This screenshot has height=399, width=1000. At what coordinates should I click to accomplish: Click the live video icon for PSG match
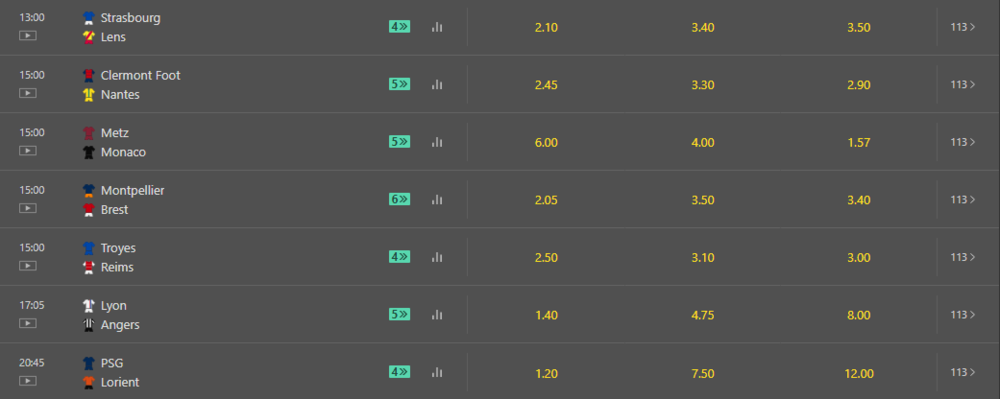coord(27,381)
